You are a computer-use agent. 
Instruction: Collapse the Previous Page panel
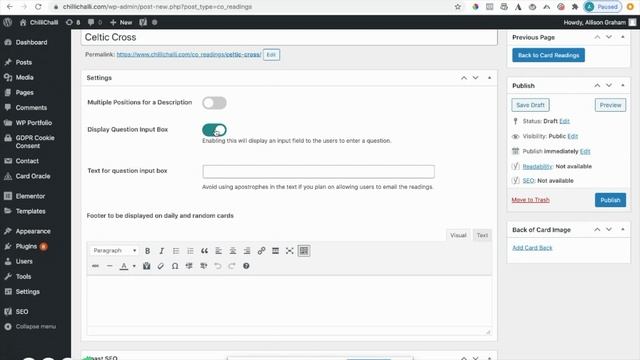coord(623,37)
